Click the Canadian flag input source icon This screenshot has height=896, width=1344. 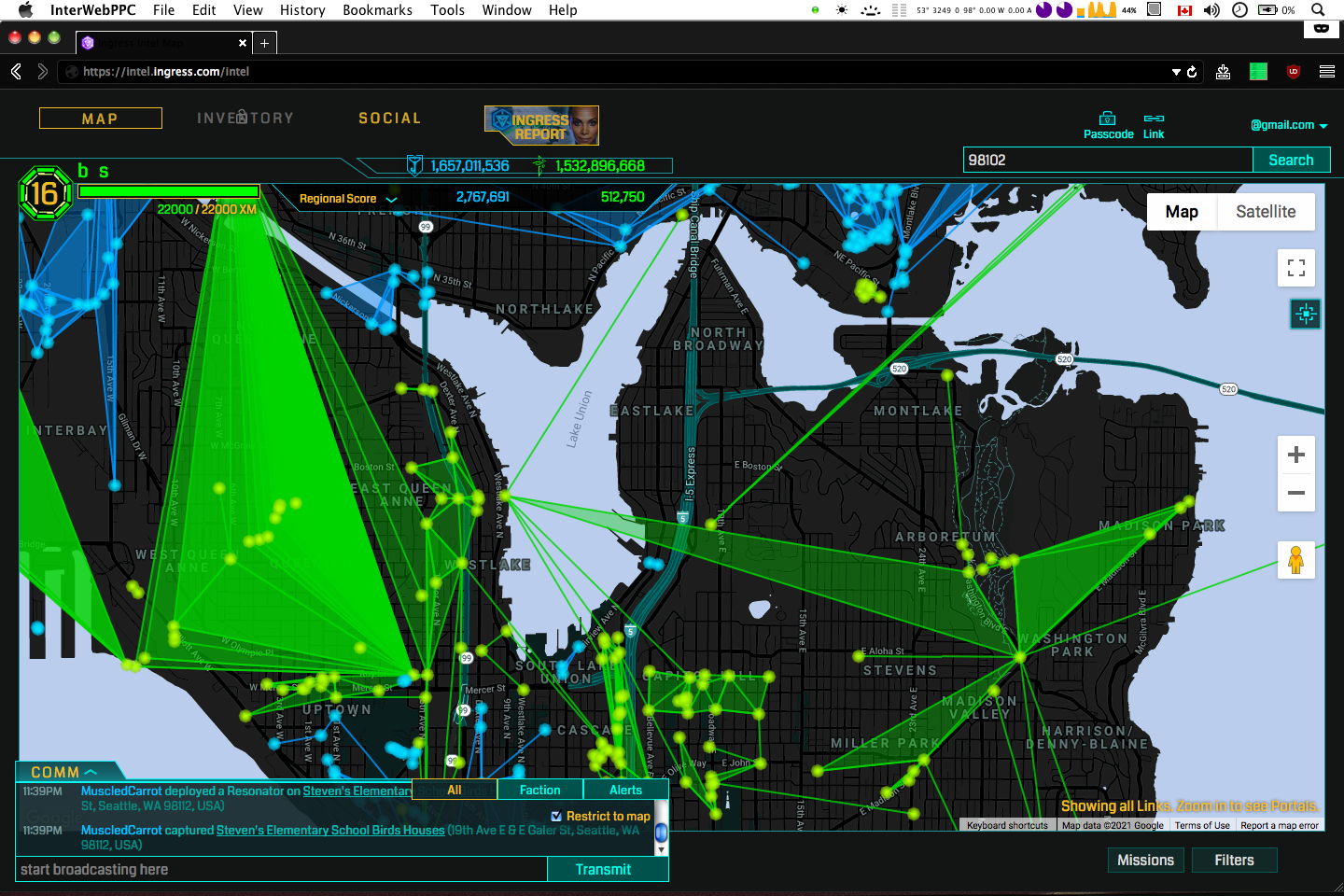pyautogui.click(x=1184, y=10)
